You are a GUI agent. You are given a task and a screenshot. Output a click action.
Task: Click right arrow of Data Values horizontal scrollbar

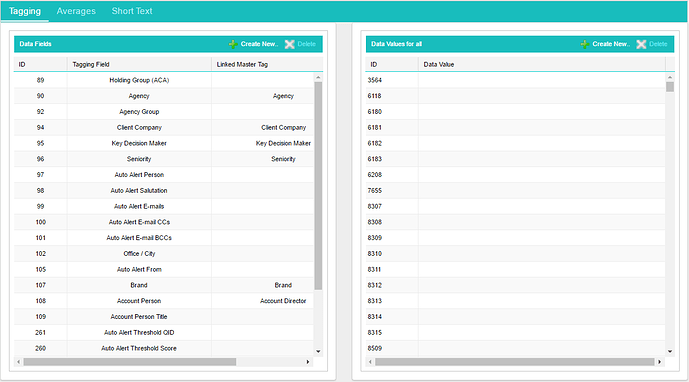[x=659, y=362]
